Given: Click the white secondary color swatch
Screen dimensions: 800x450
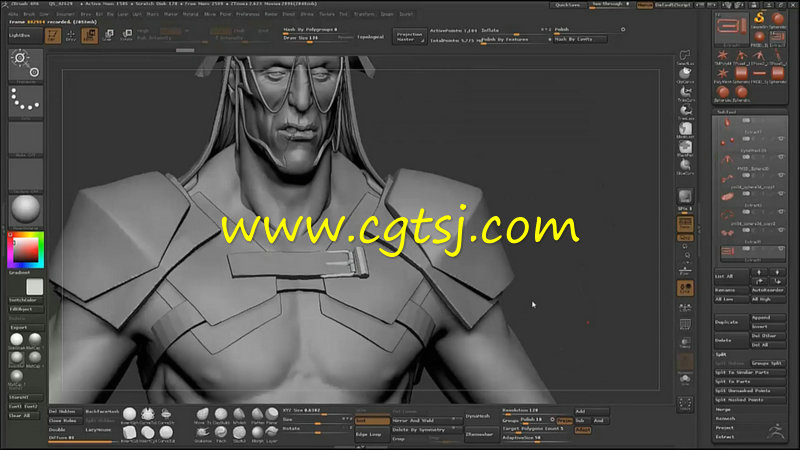Looking at the screenshot, I should pos(34,286).
